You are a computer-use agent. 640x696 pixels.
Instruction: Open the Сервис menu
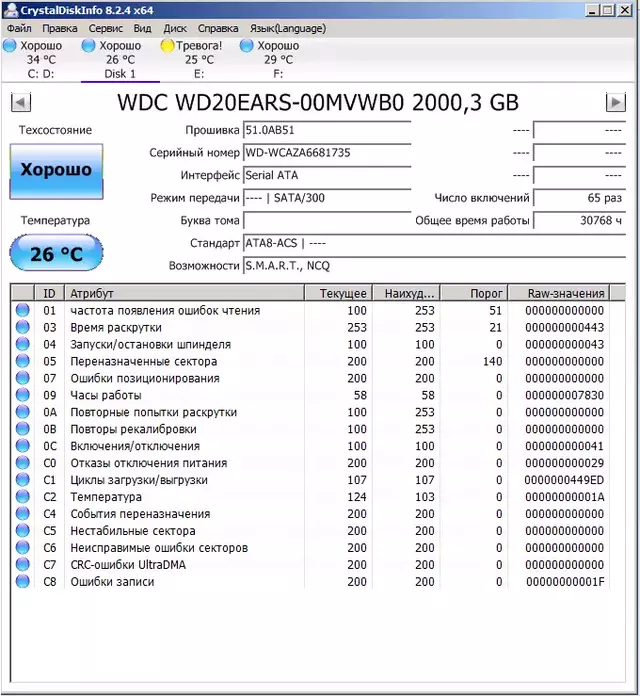tap(106, 28)
